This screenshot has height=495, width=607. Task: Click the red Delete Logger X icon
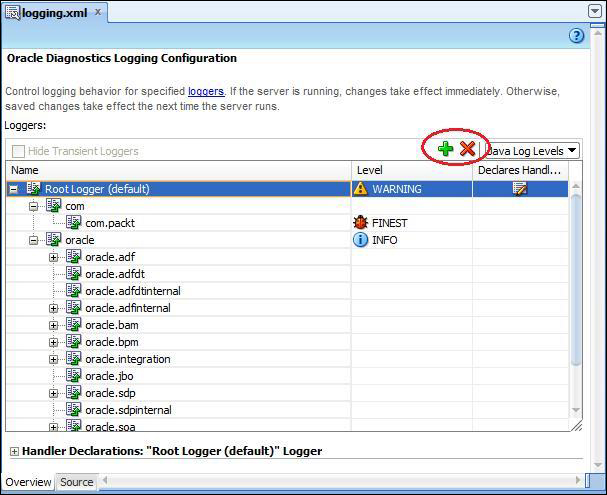coord(467,150)
